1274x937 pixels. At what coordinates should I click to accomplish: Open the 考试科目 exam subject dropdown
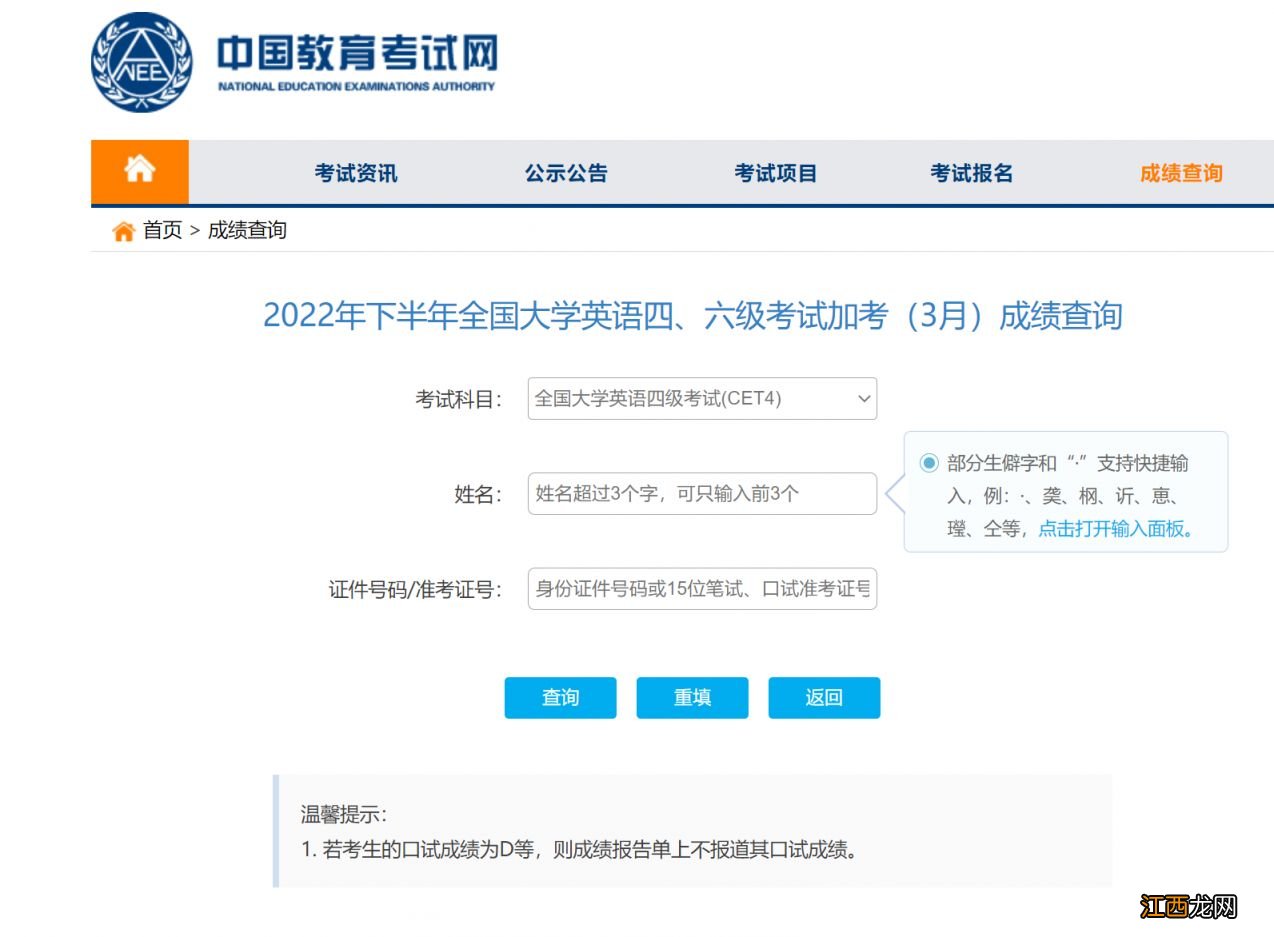[x=700, y=398]
